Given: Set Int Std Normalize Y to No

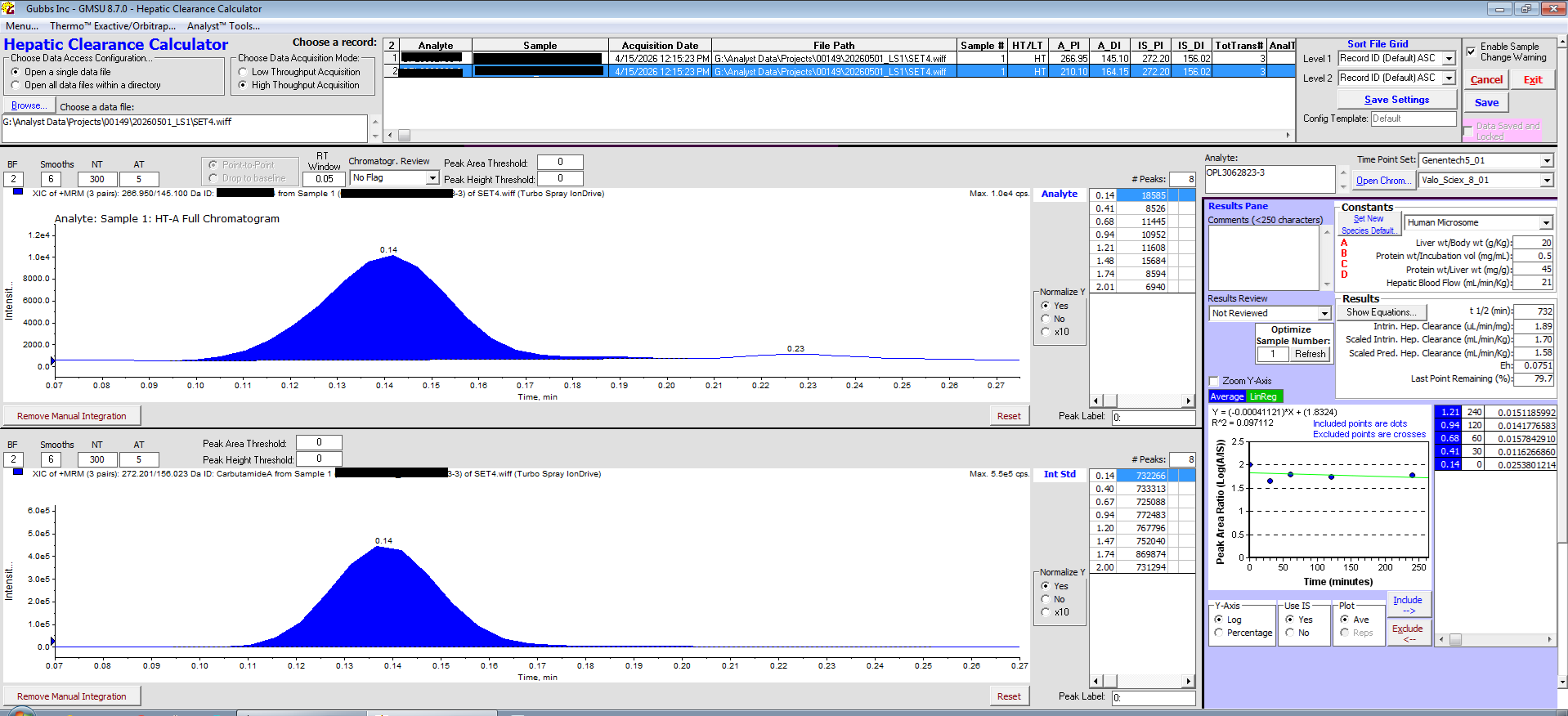Looking at the screenshot, I should 1046,599.
